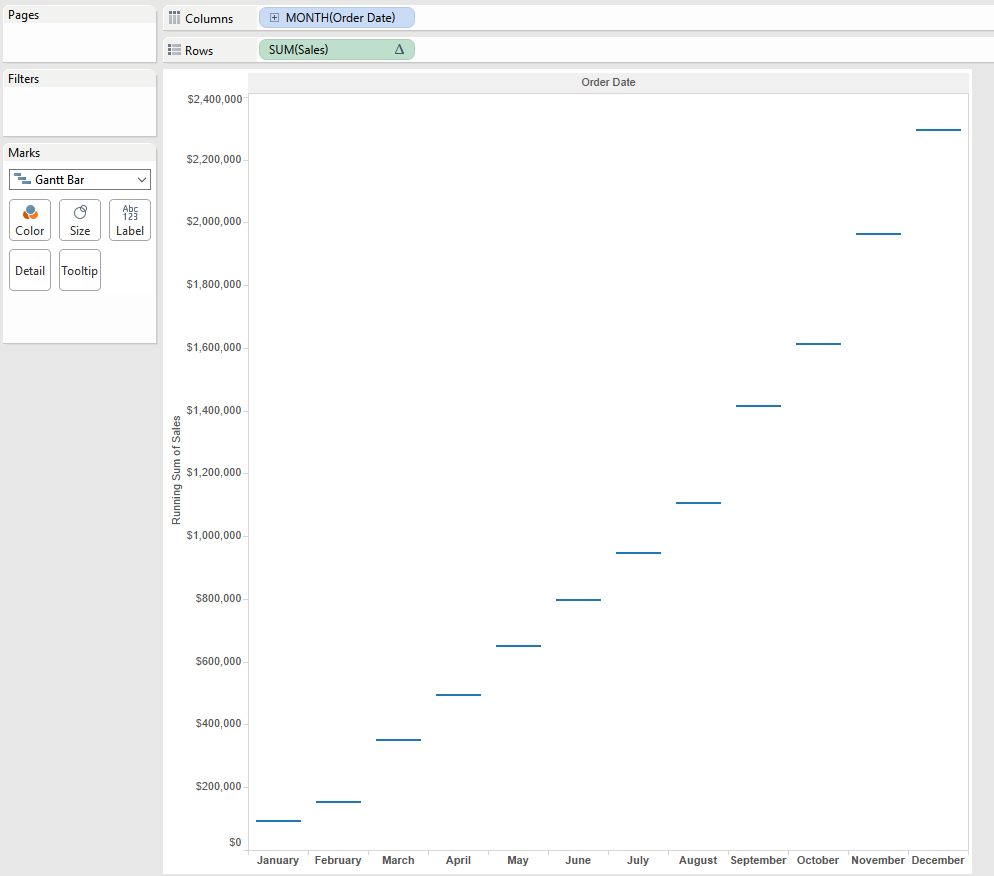The image size is (994, 876).
Task: Click the Pages shelf title
Action: click(23, 15)
